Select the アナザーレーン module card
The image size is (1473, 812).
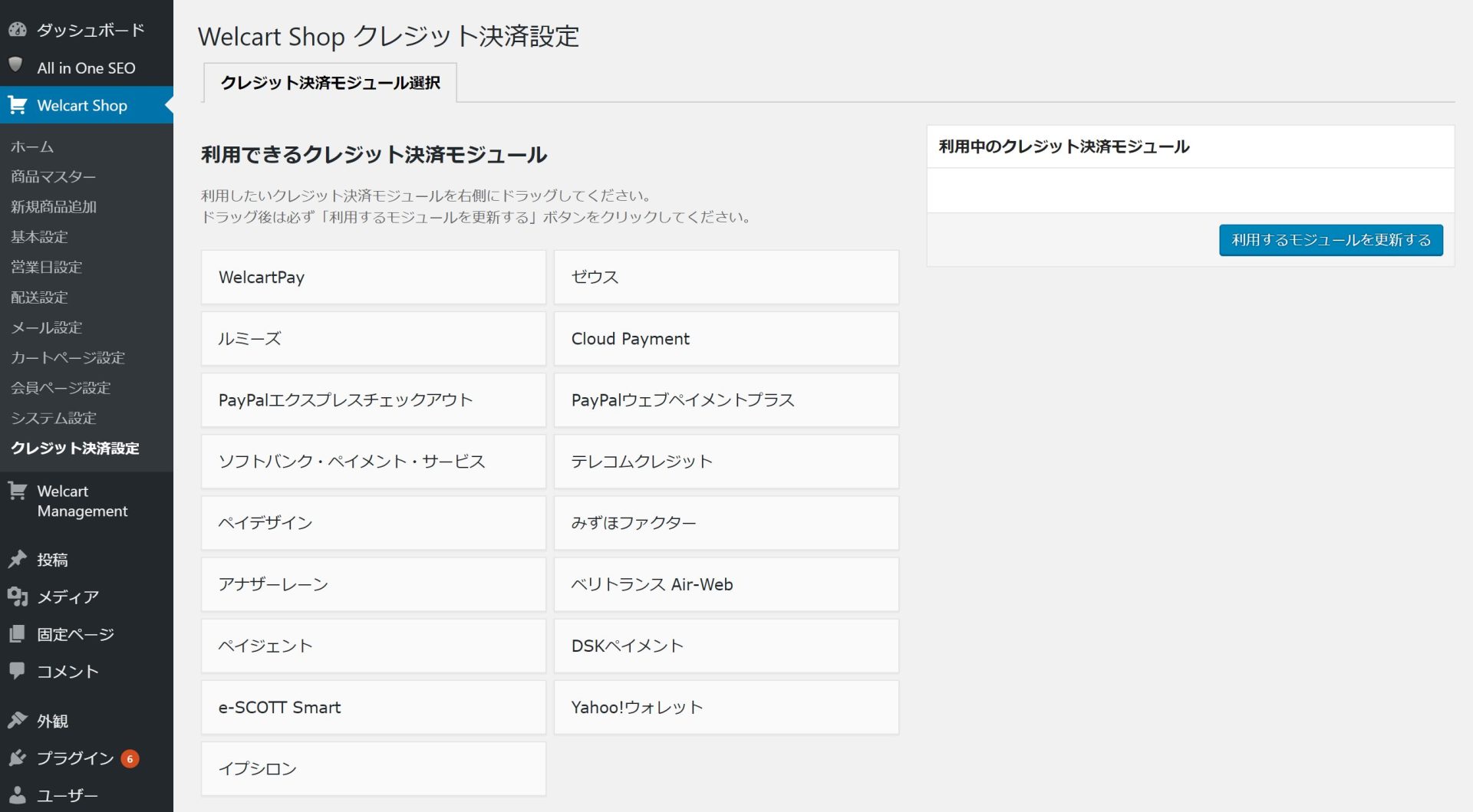click(x=374, y=584)
